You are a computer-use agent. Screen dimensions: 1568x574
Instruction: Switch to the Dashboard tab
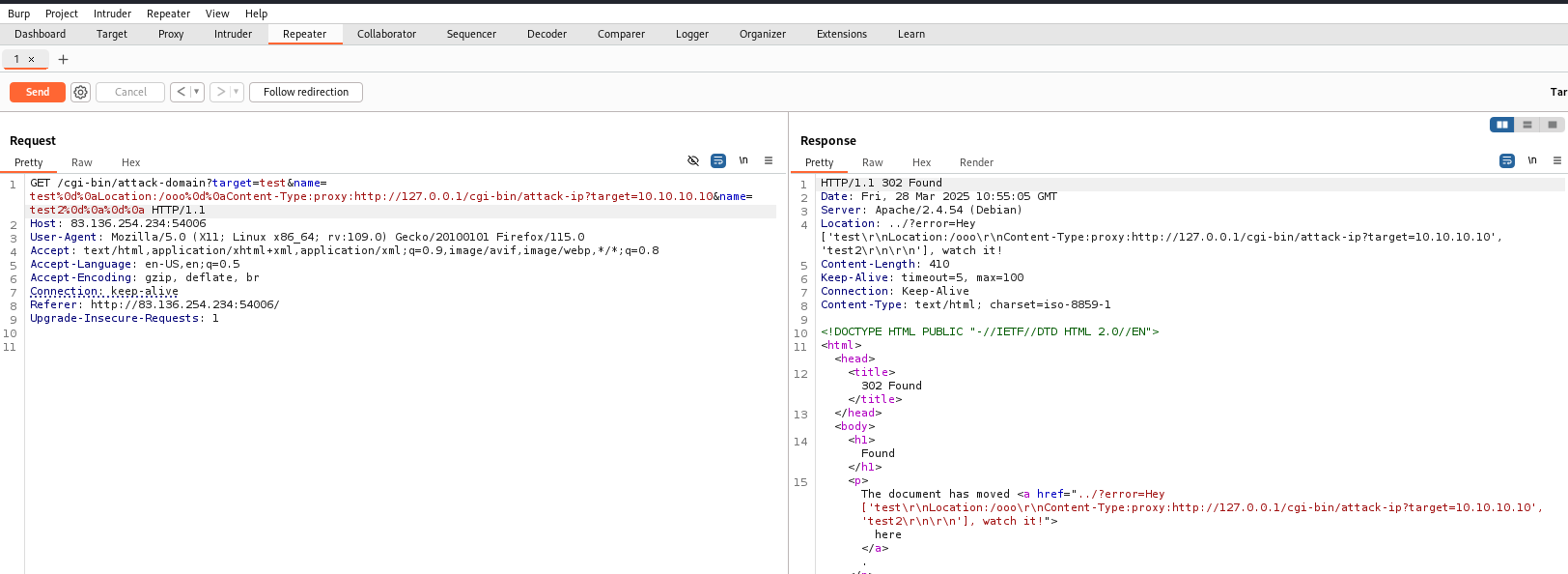click(41, 34)
